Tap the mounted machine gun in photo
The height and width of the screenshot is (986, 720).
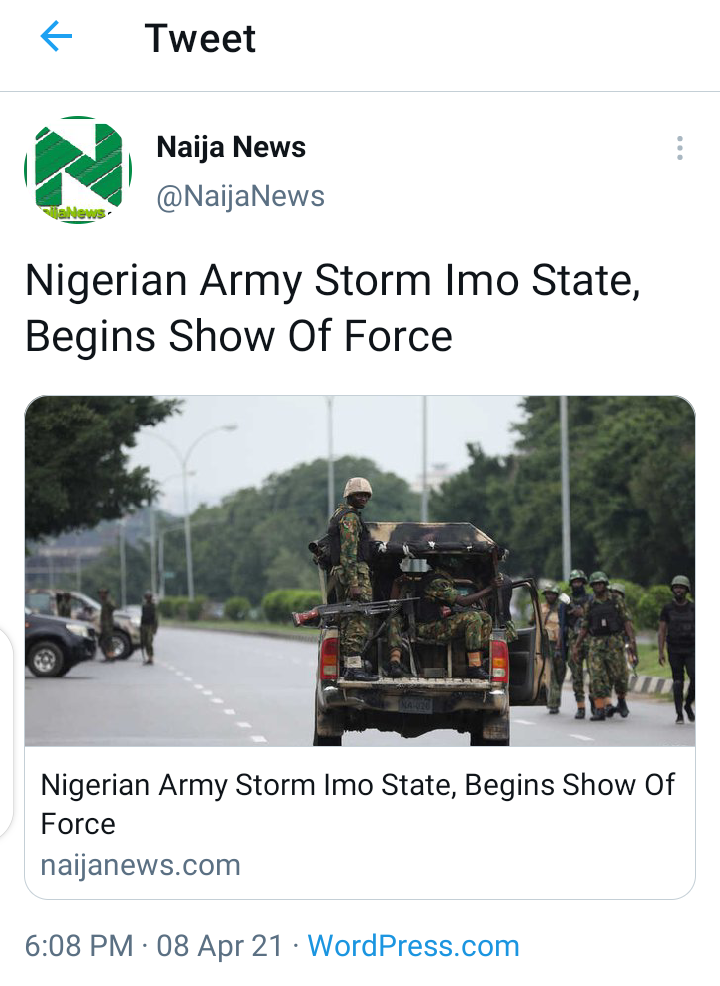353,610
